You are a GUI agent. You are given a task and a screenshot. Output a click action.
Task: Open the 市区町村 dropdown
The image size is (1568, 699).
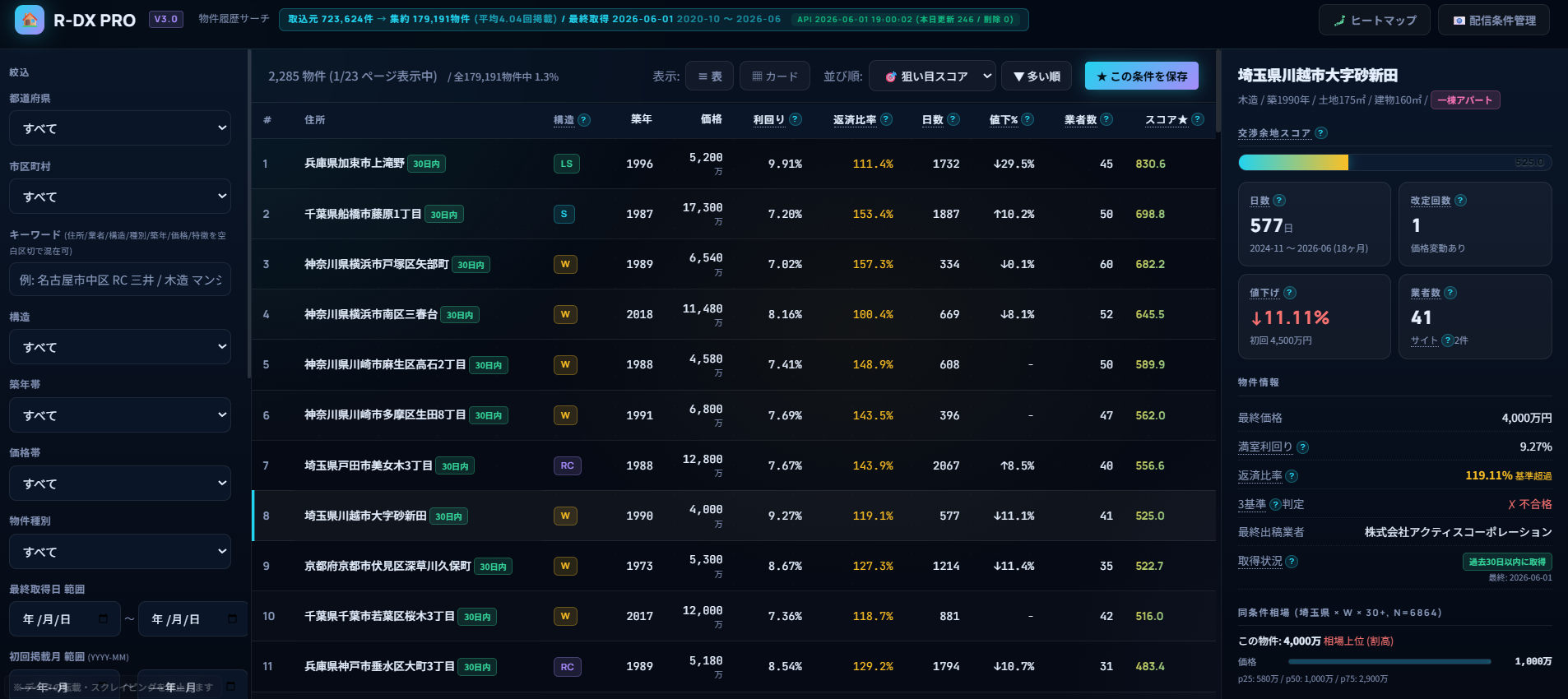[x=119, y=197]
